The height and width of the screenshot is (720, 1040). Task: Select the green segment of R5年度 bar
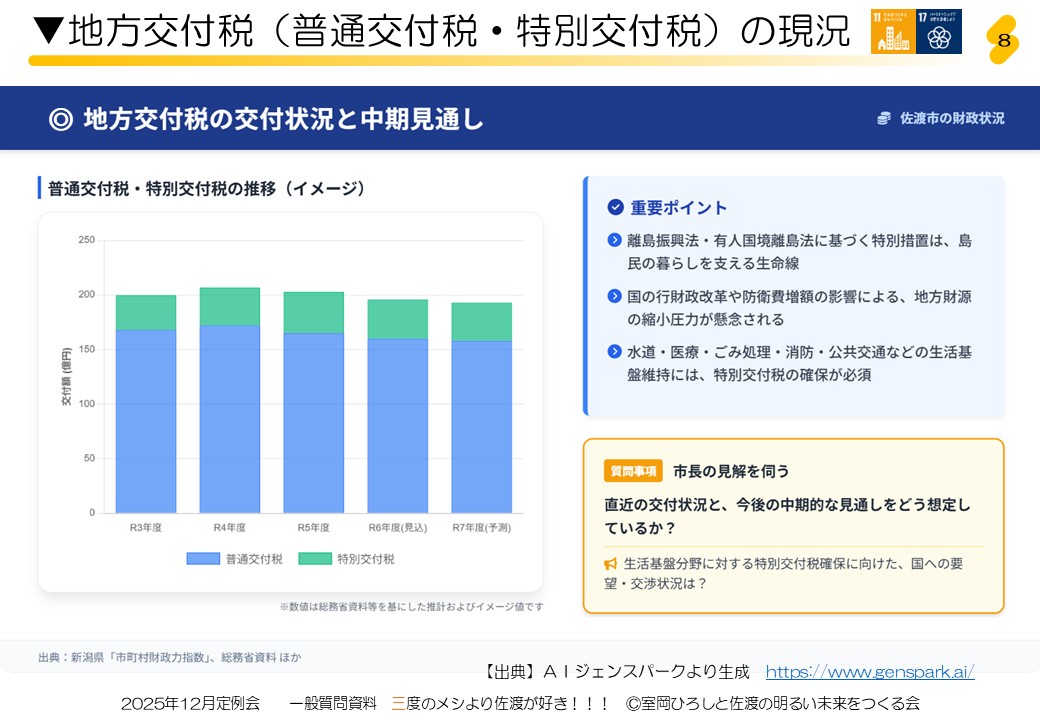click(x=313, y=312)
